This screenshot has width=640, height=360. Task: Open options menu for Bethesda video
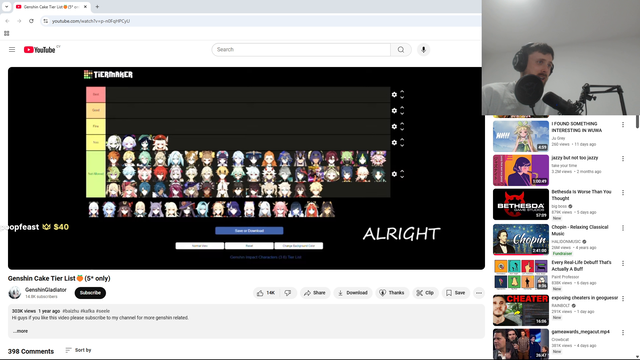[x=623, y=192]
